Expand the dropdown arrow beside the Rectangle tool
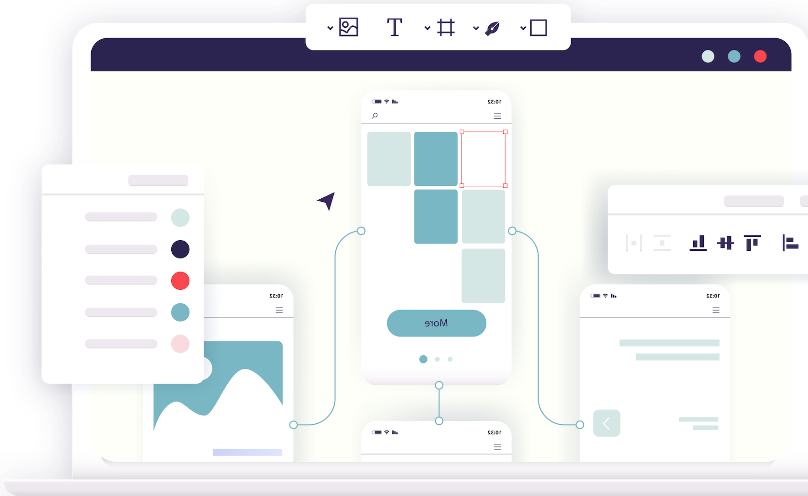Viewport: 808px width, 496px height. [521, 28]
